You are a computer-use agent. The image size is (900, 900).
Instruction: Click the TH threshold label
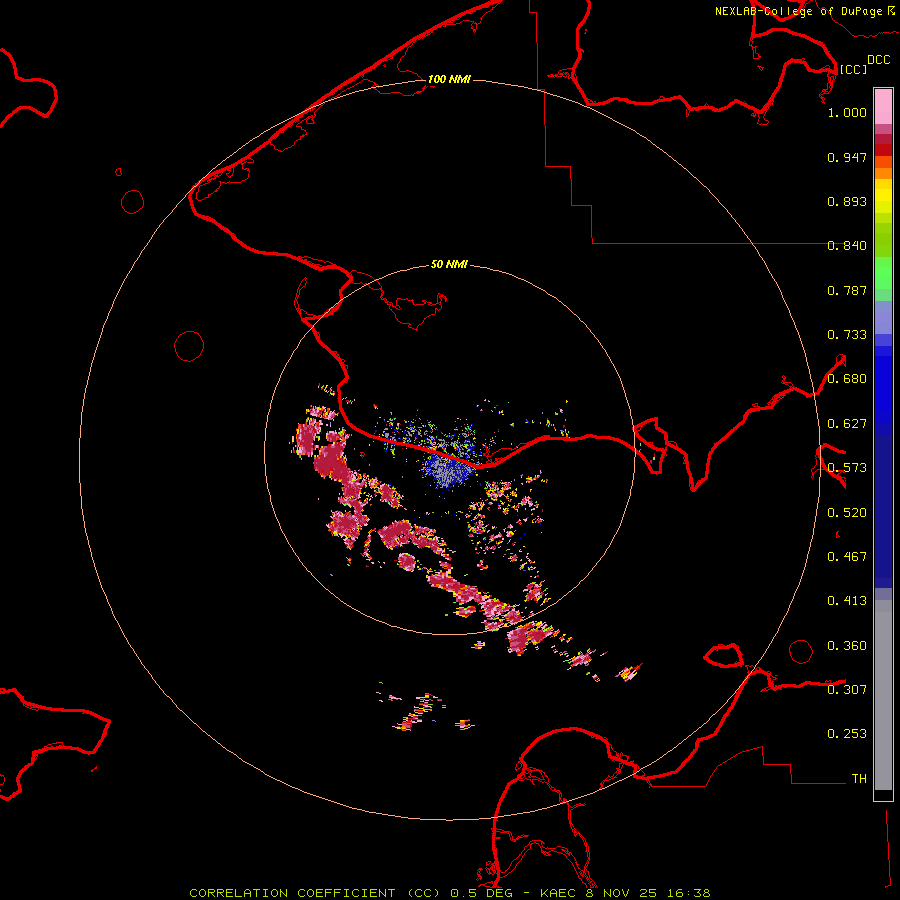pyautogui.click(x=858, y=778)
